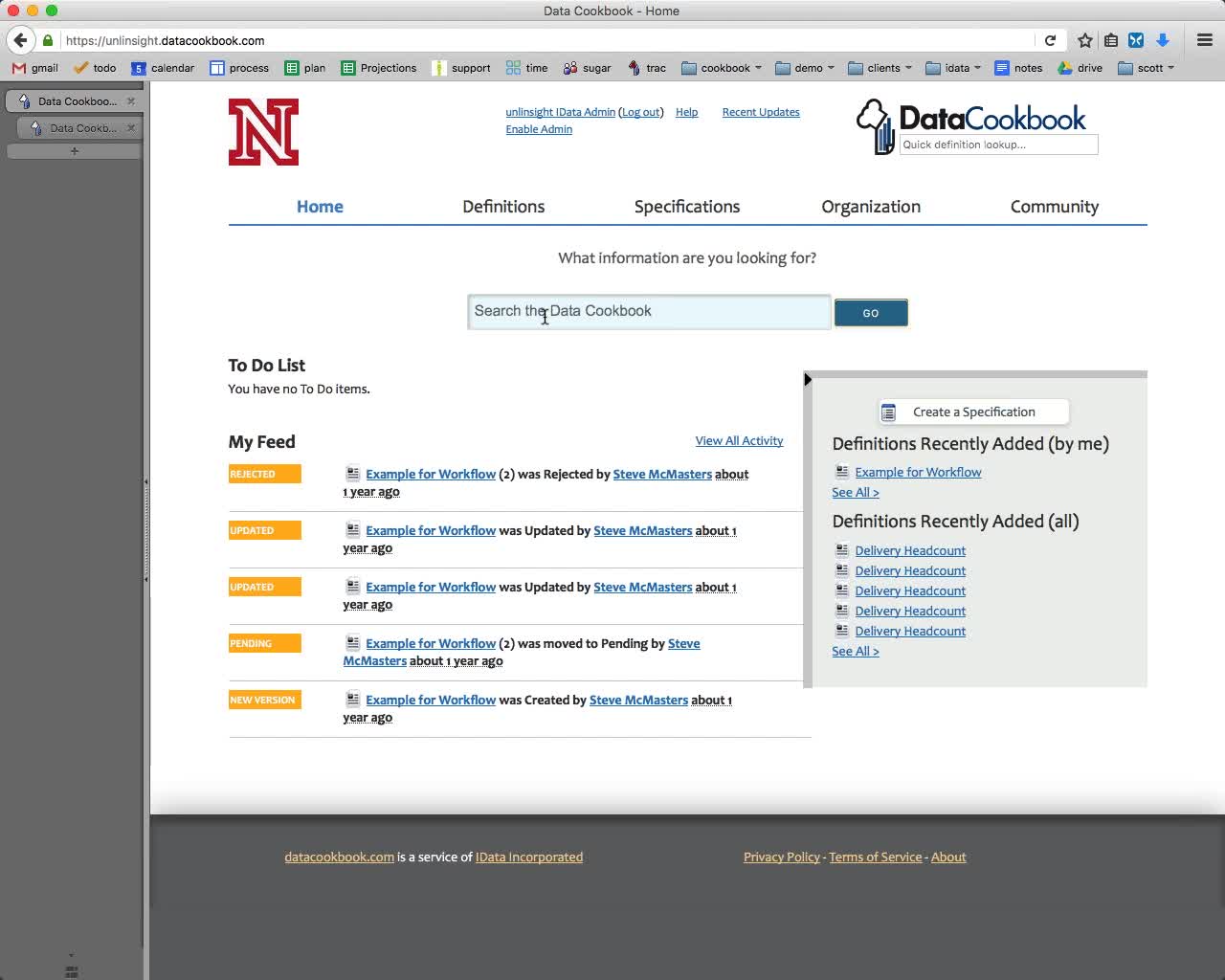Open datacookbook.com footer link
The image size is (1225, 980).
339,857
